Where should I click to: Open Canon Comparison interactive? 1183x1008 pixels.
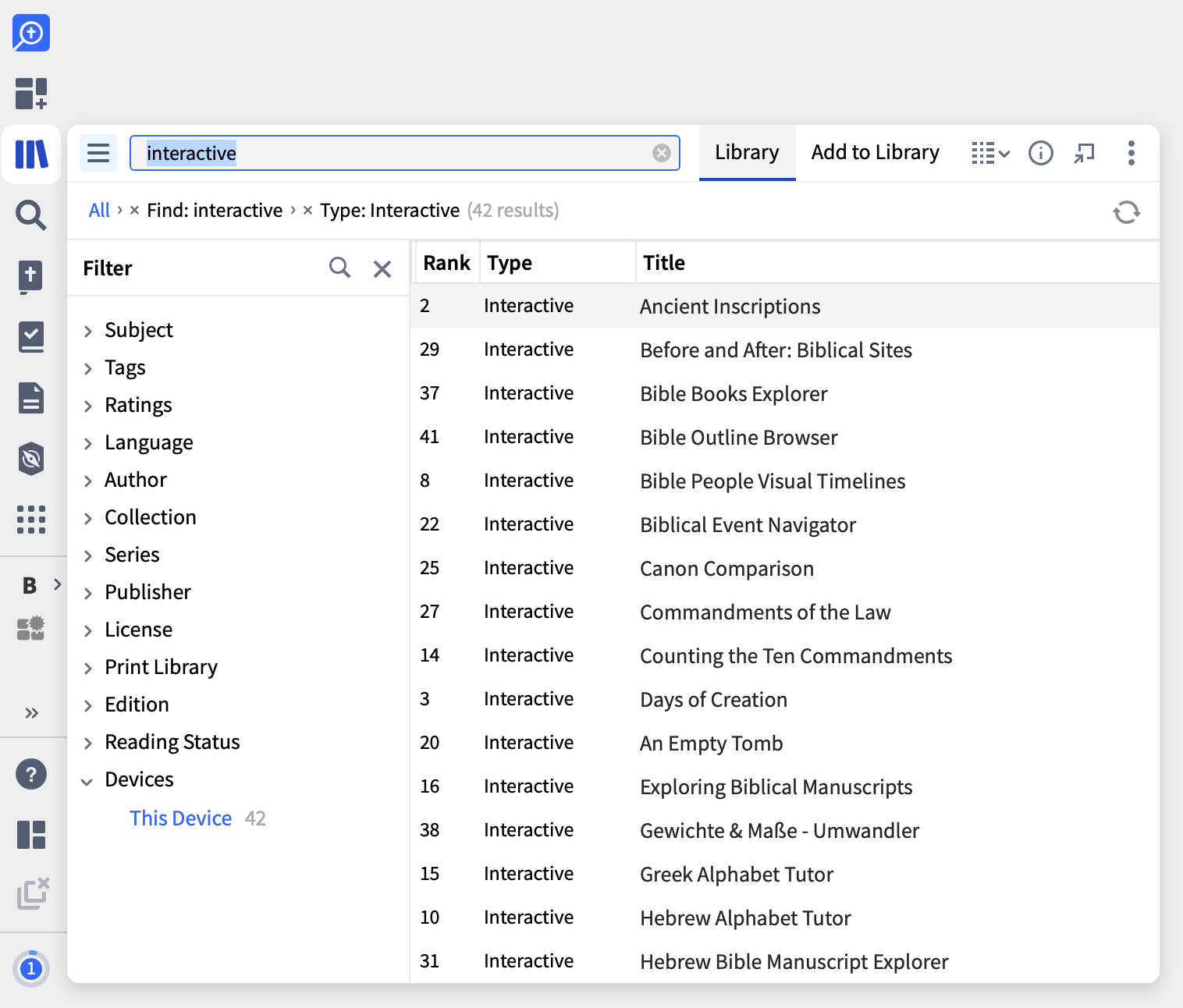tap(785, 568)
